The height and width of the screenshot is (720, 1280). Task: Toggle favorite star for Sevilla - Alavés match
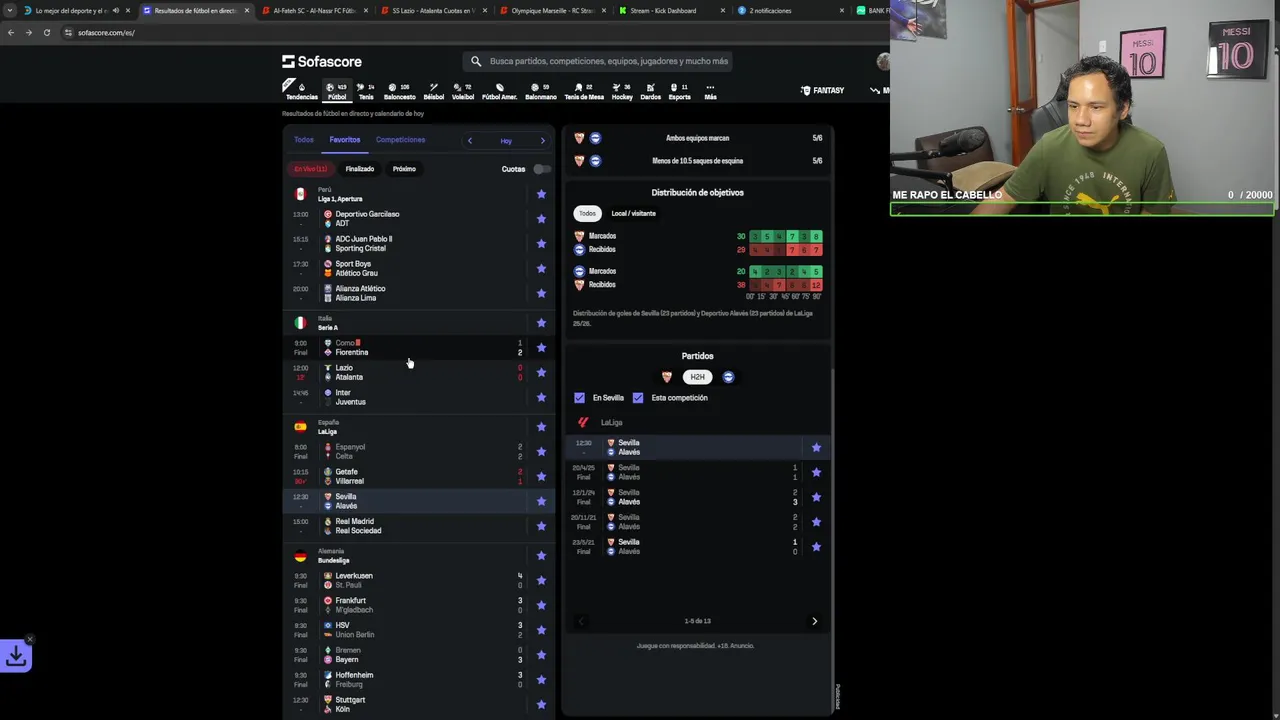click(541, 501)
